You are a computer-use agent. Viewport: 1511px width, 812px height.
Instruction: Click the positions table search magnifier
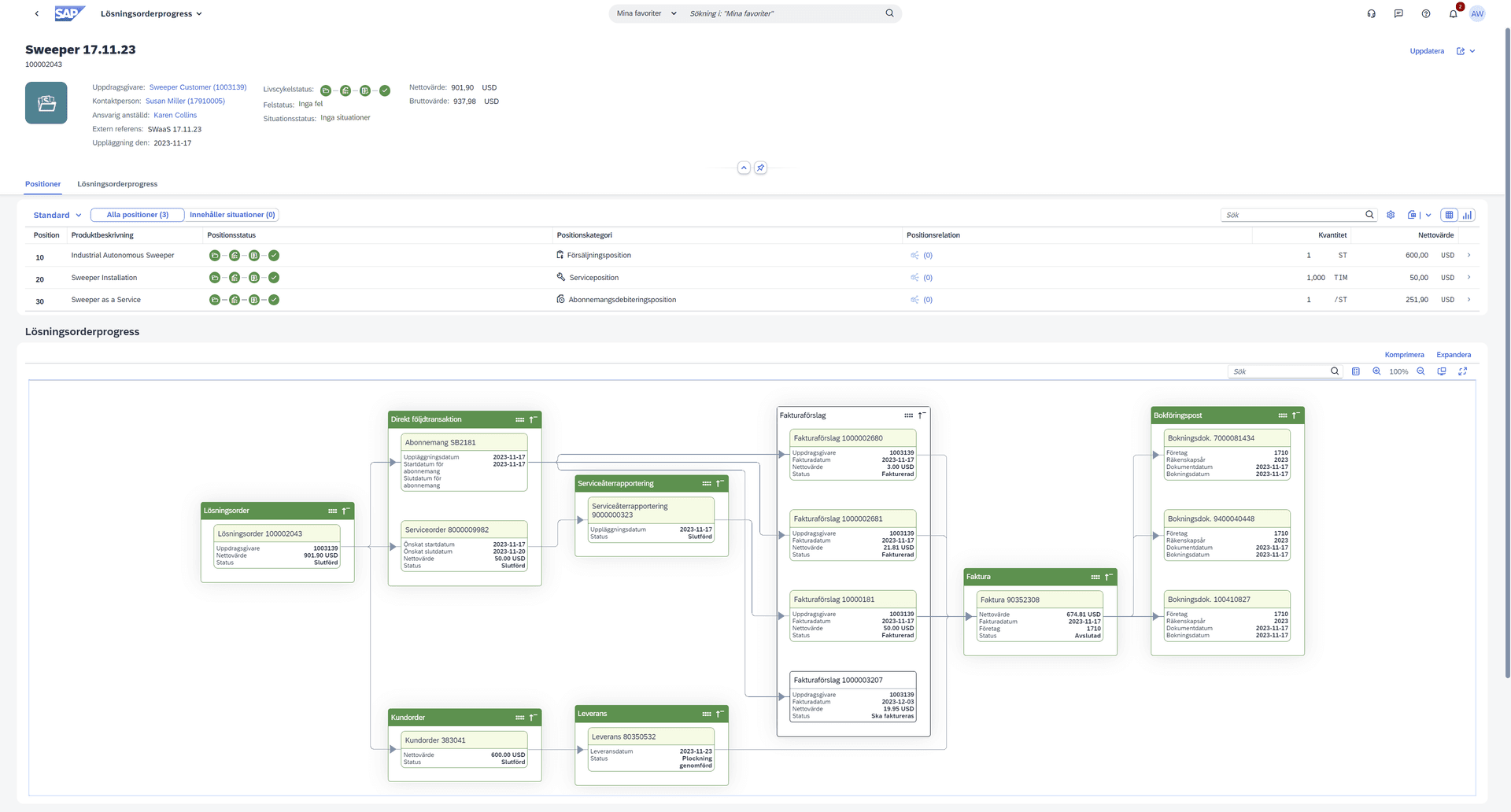[1369, 215]
